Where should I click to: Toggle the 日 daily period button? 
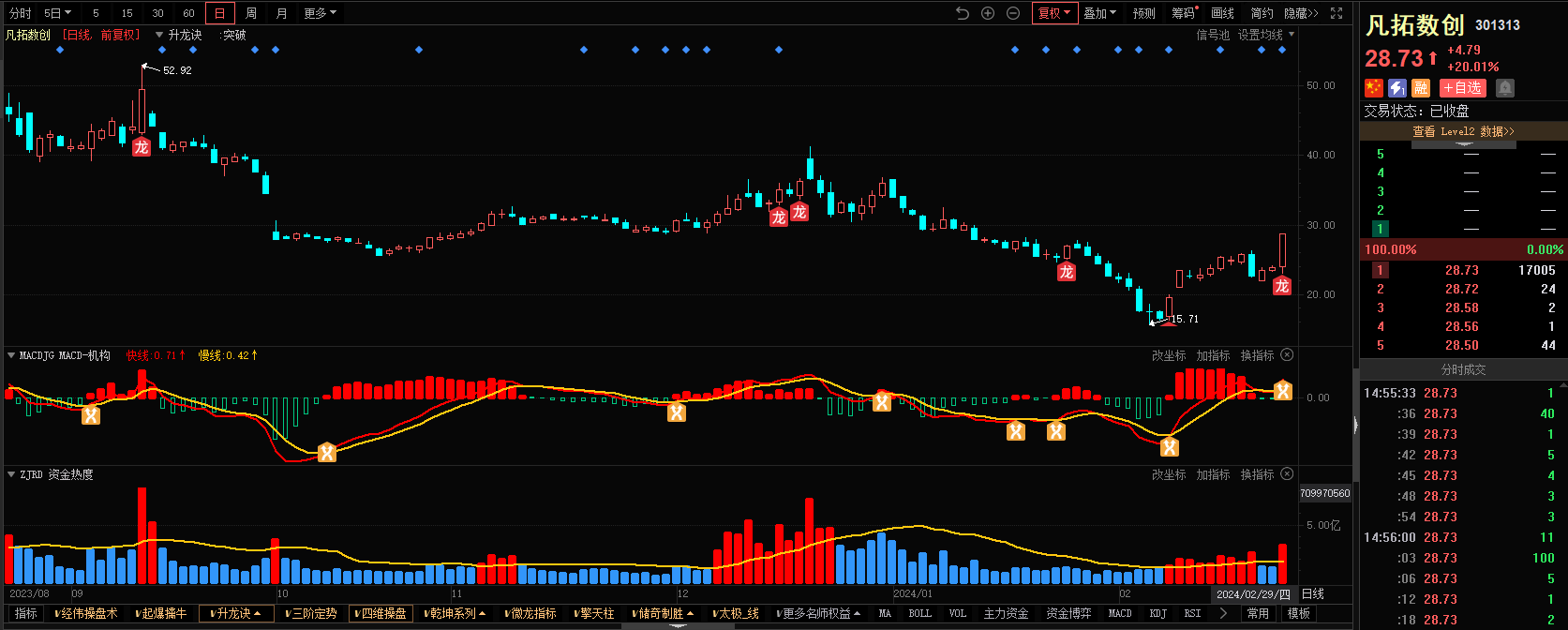[x=220, y=13]
